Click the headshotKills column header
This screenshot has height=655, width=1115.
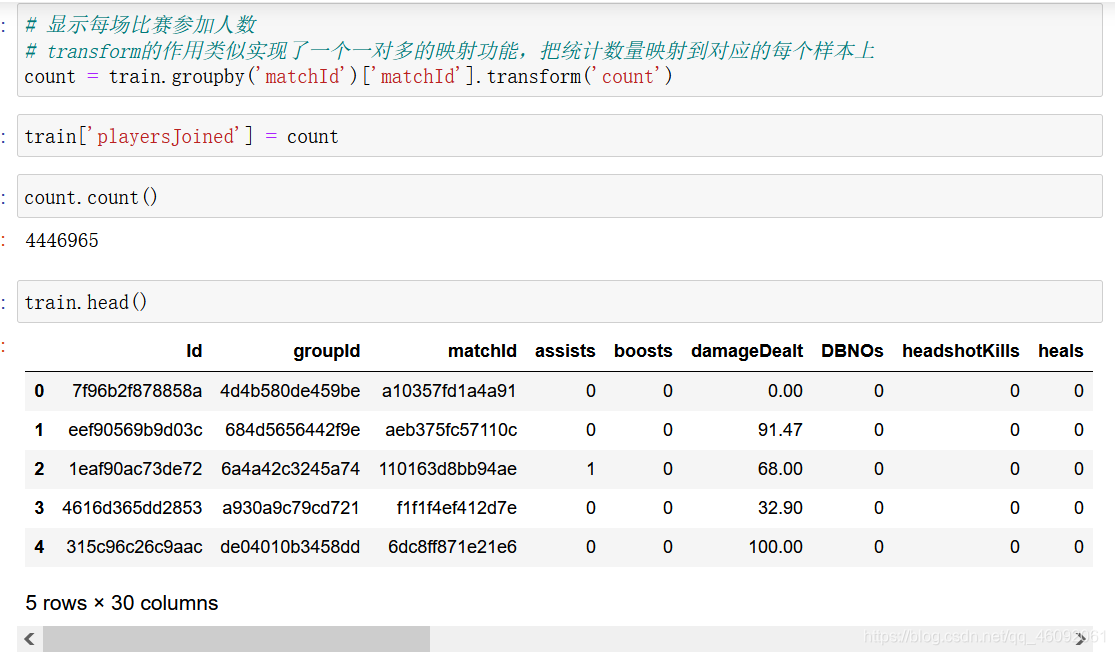(961, 351)
